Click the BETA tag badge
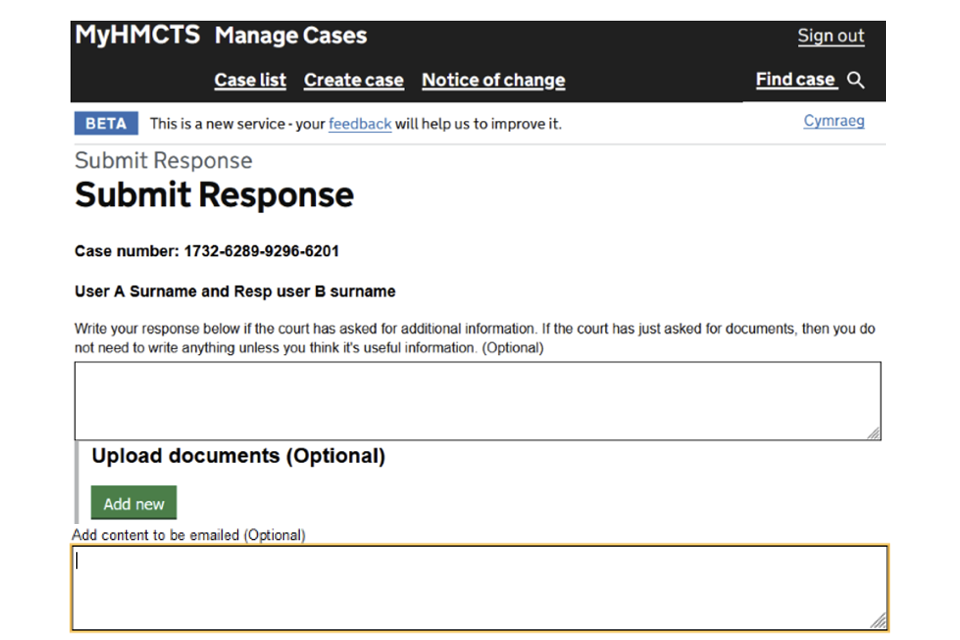 tap(106, 124)
